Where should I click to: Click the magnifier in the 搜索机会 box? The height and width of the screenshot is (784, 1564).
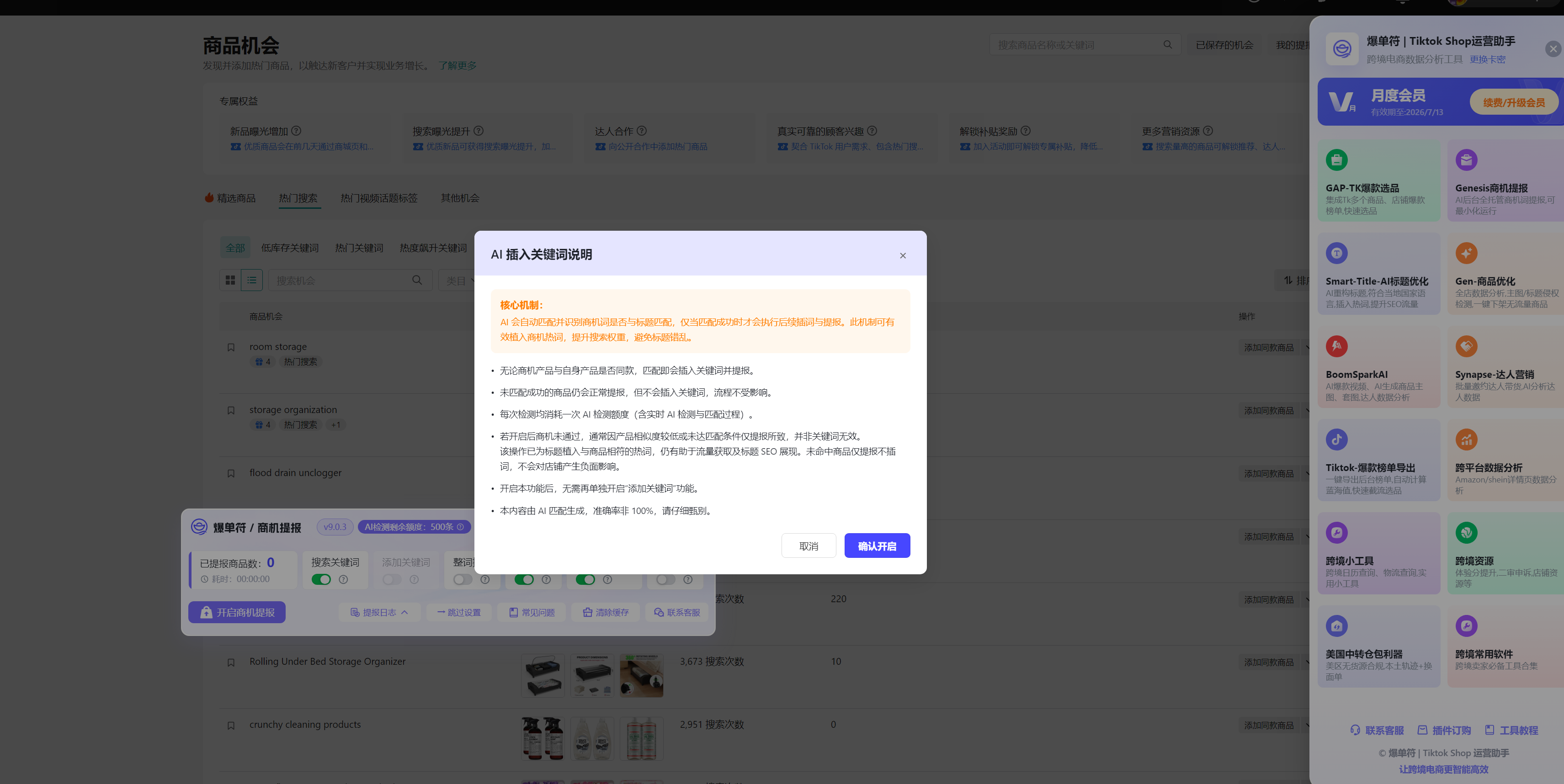[417, 280]
